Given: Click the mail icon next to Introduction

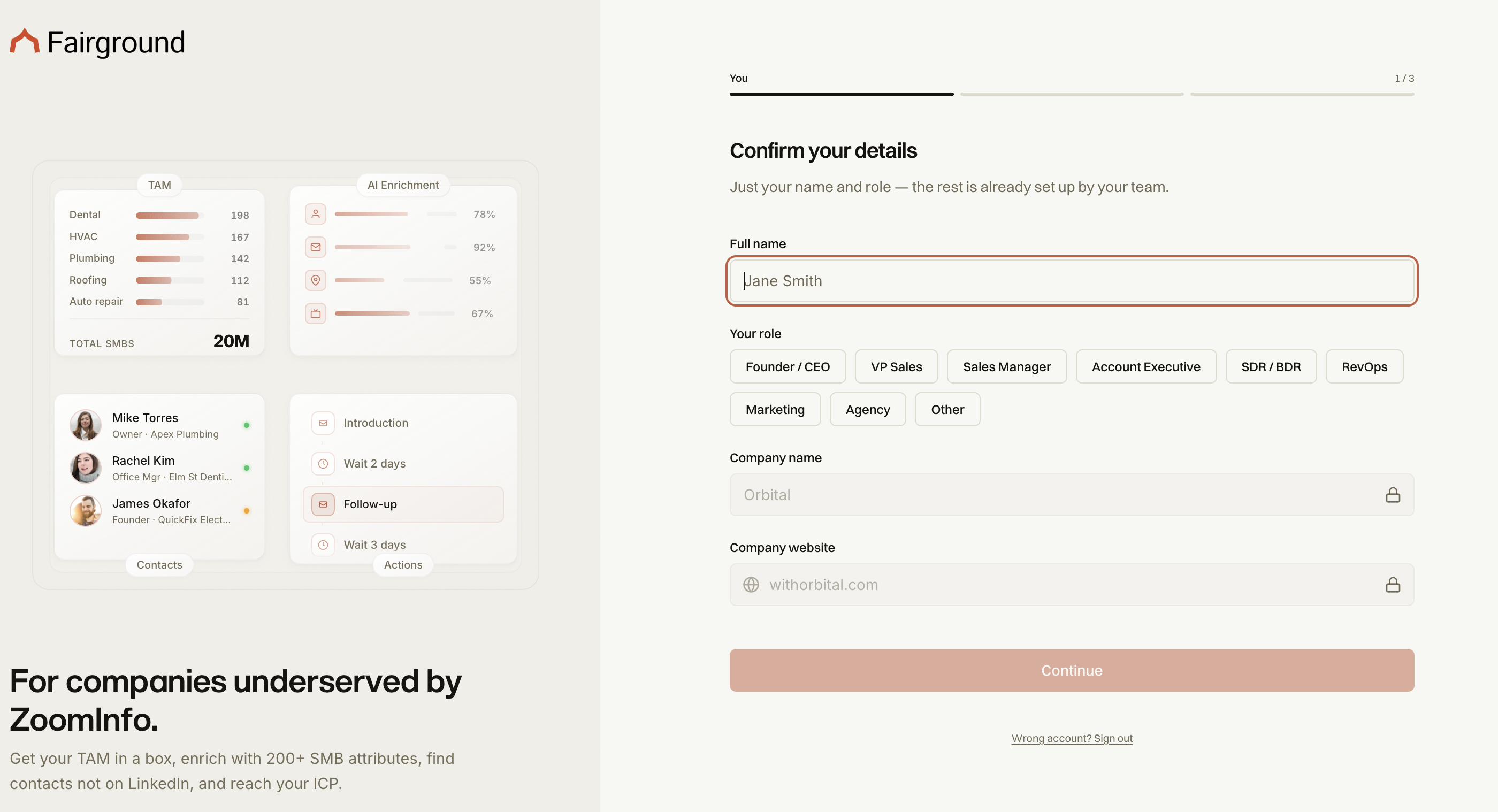Looking at the screenshot, I should 323,423.
